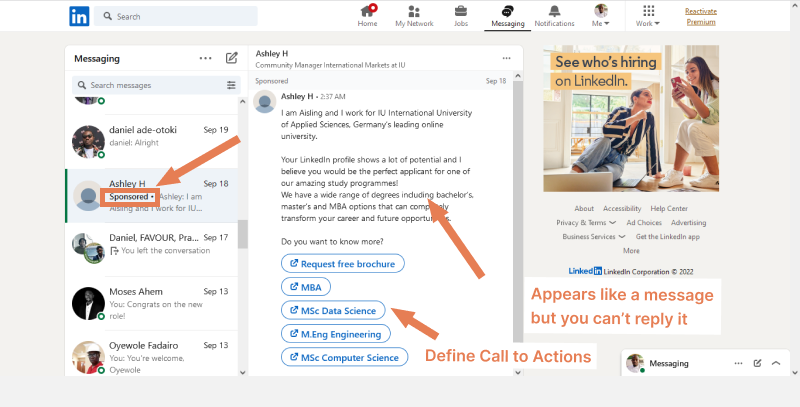Viewport: 800px width, 407px height.
Task: Click conversation list scroll down arrow
Action: 243,372
